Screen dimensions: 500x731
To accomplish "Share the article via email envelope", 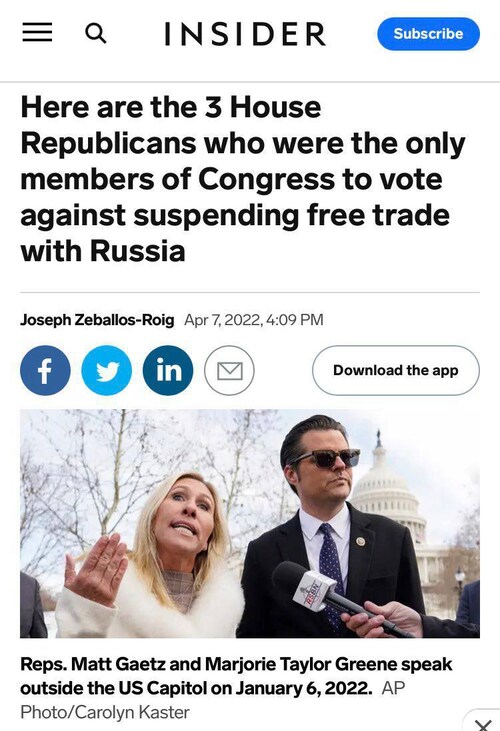I will pyautogui.click(x=229, y=371).
